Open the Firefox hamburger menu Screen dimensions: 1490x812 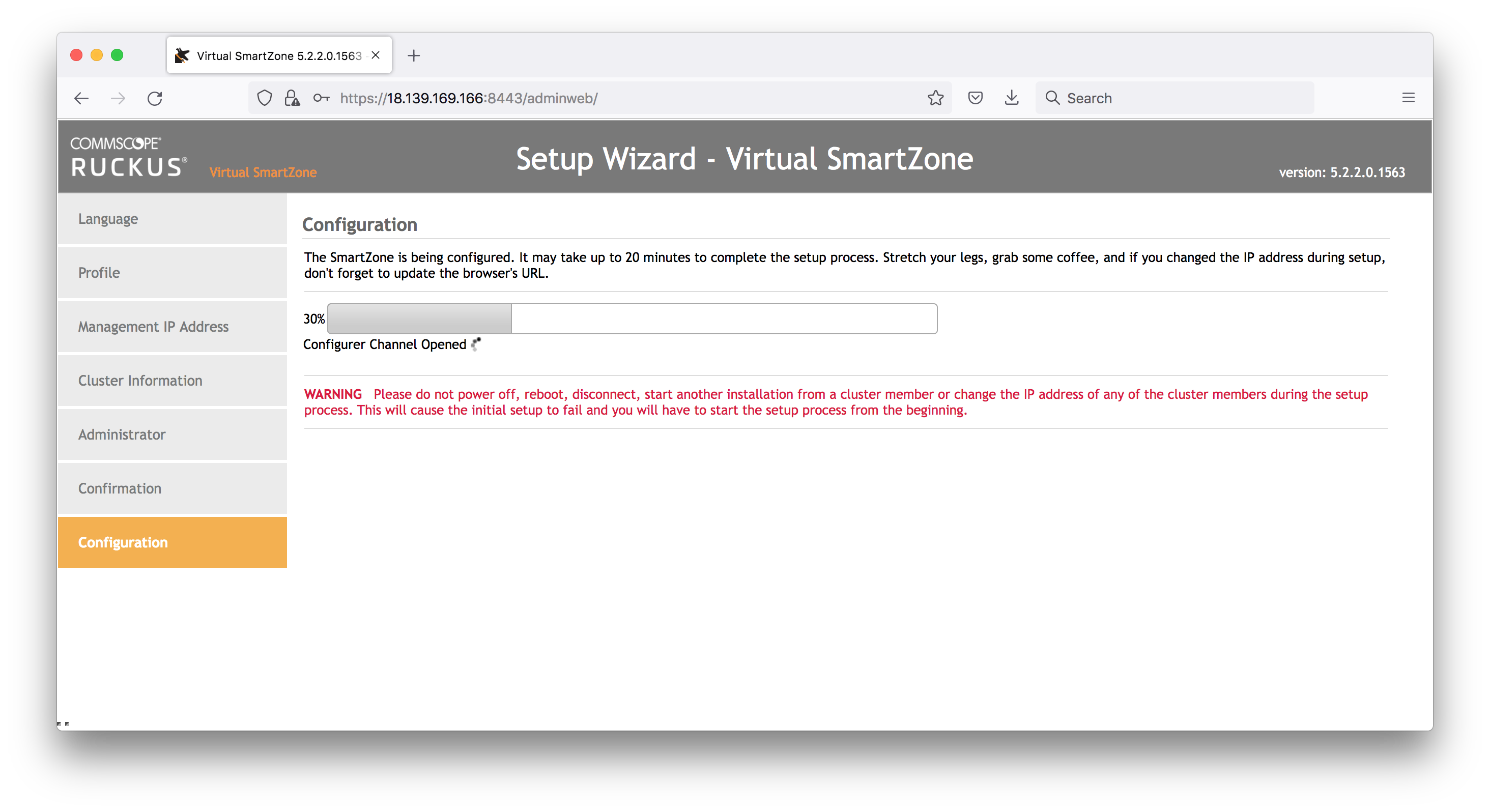1409,98
